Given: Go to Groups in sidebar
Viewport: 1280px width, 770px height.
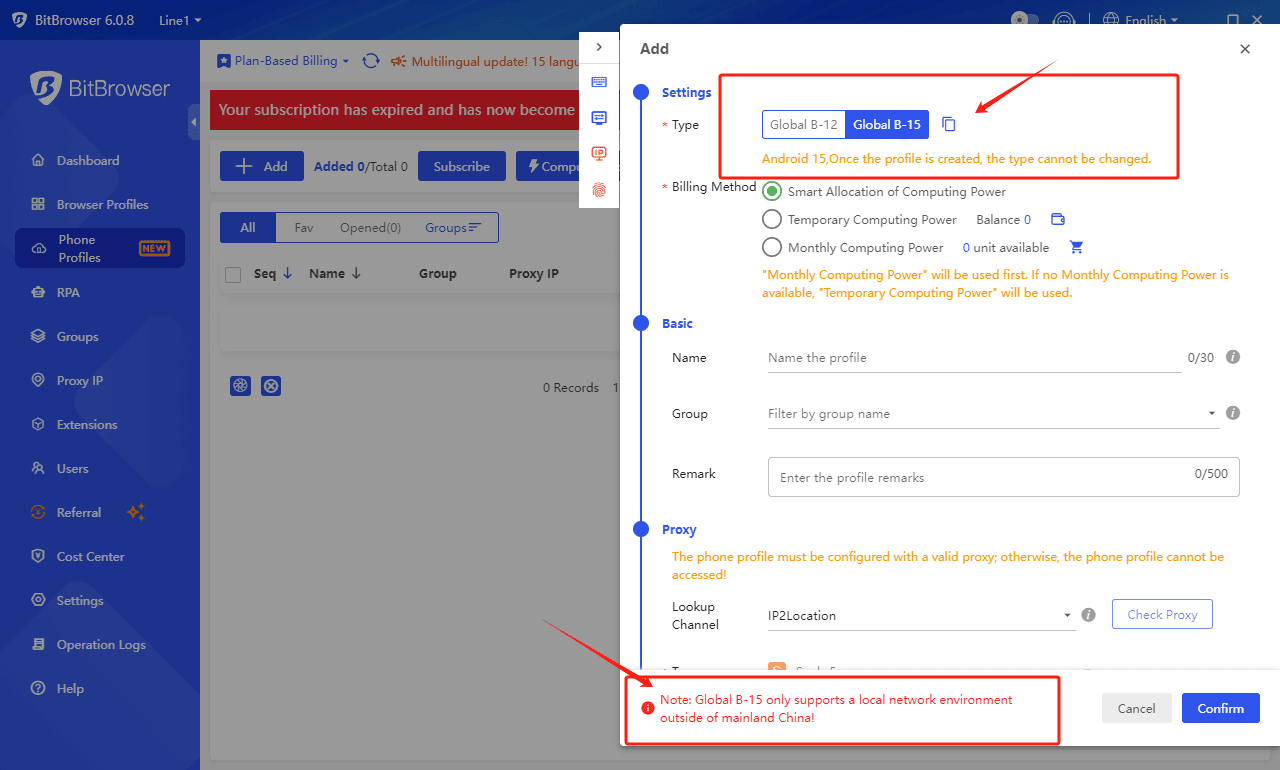Looking at the screenshot, I should tap(100, 337).
